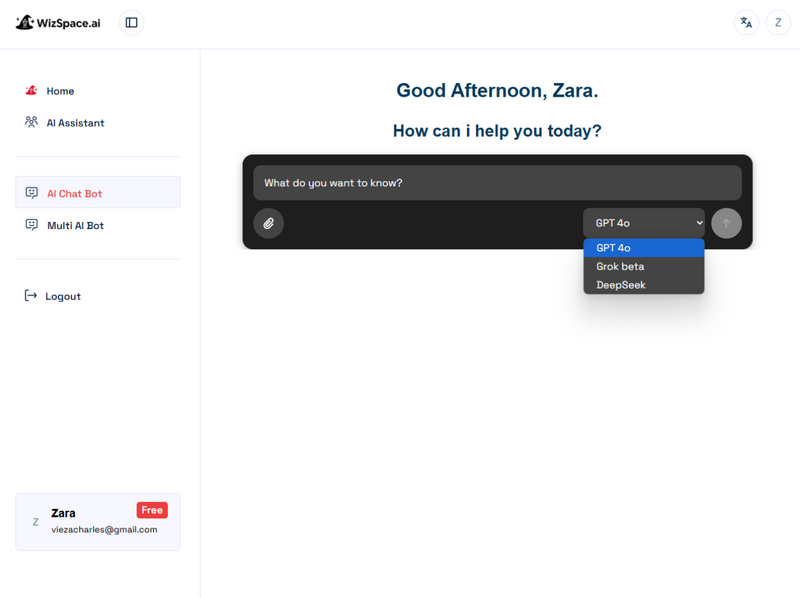The image size is (800, 598).
Task: Pick the highlighted GPT 4o option
Action: pyautogui.click(x=613, y=248)
